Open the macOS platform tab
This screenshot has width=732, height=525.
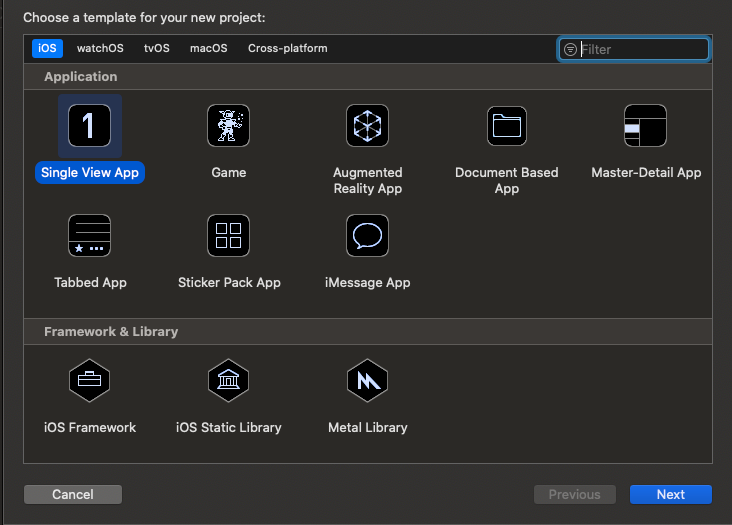pos(209,48)
